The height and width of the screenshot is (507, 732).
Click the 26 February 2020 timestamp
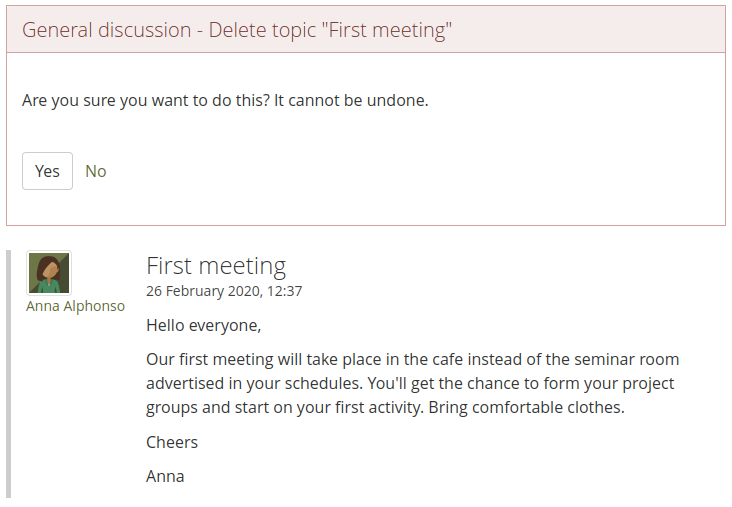(224, 291)
